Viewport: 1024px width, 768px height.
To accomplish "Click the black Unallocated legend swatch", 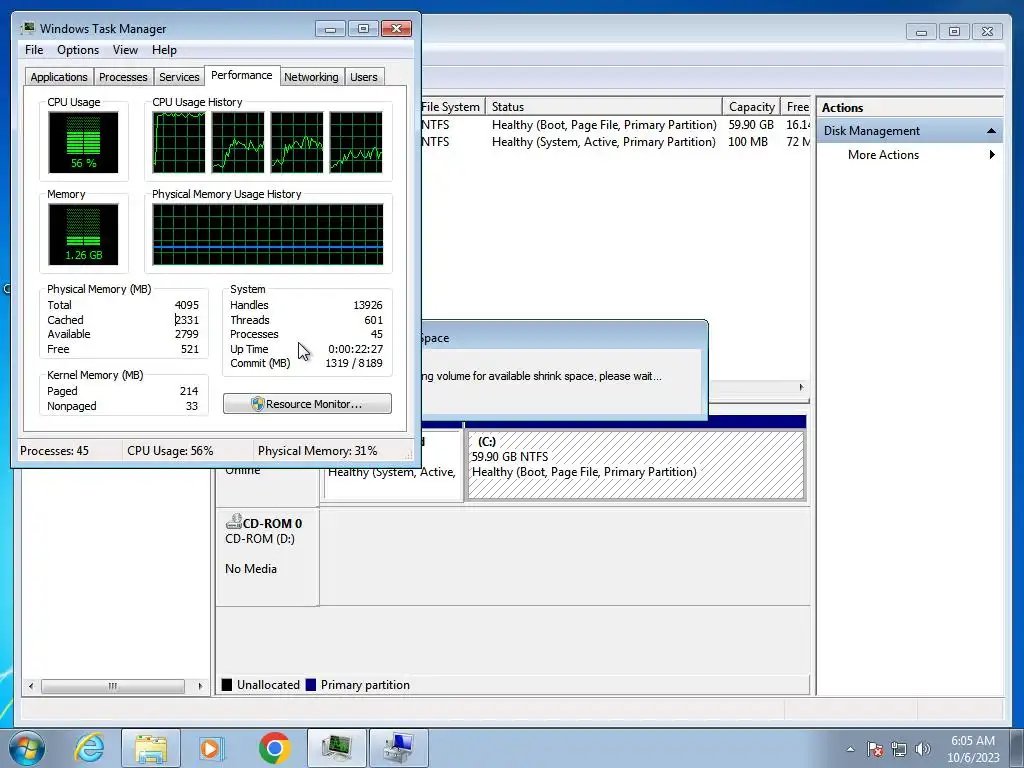I will click(227, 684).
